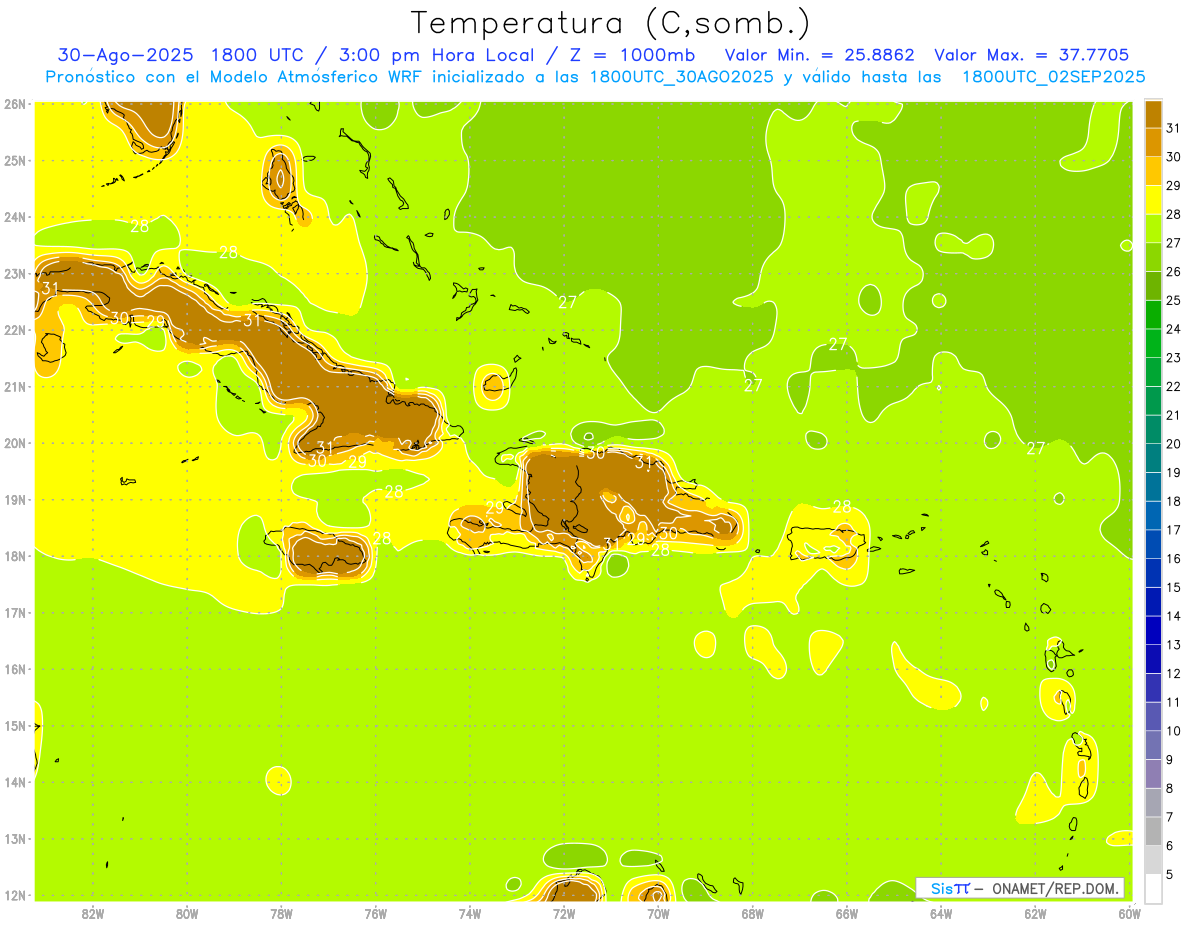
Task: Click the 62W longitude axis label
Action: click(1035, 913)
